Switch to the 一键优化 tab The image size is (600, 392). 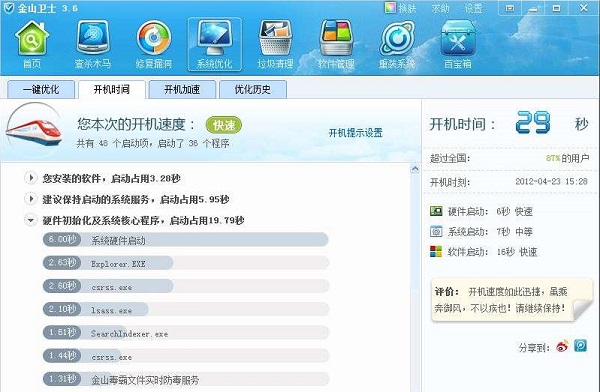[x=41, y=90]
